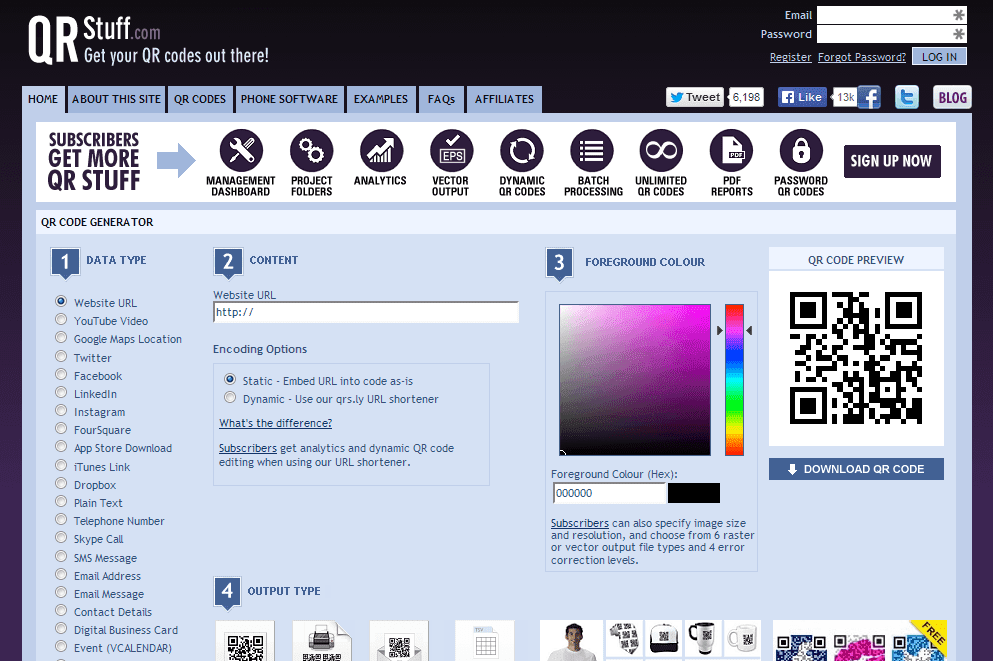993x661 pixels.
Task: Click the DOWNLOAD QR CODE button
Action: point(856,469)
